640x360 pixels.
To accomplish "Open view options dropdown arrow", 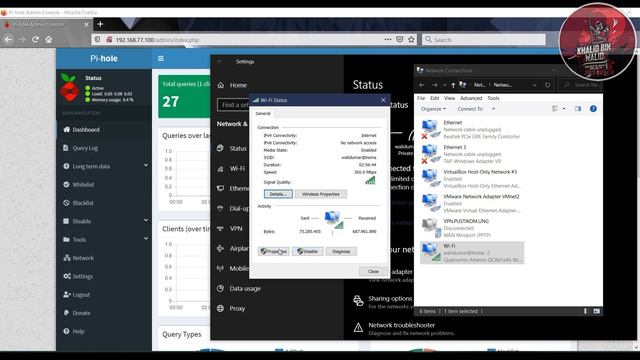I will click(564, 109).
